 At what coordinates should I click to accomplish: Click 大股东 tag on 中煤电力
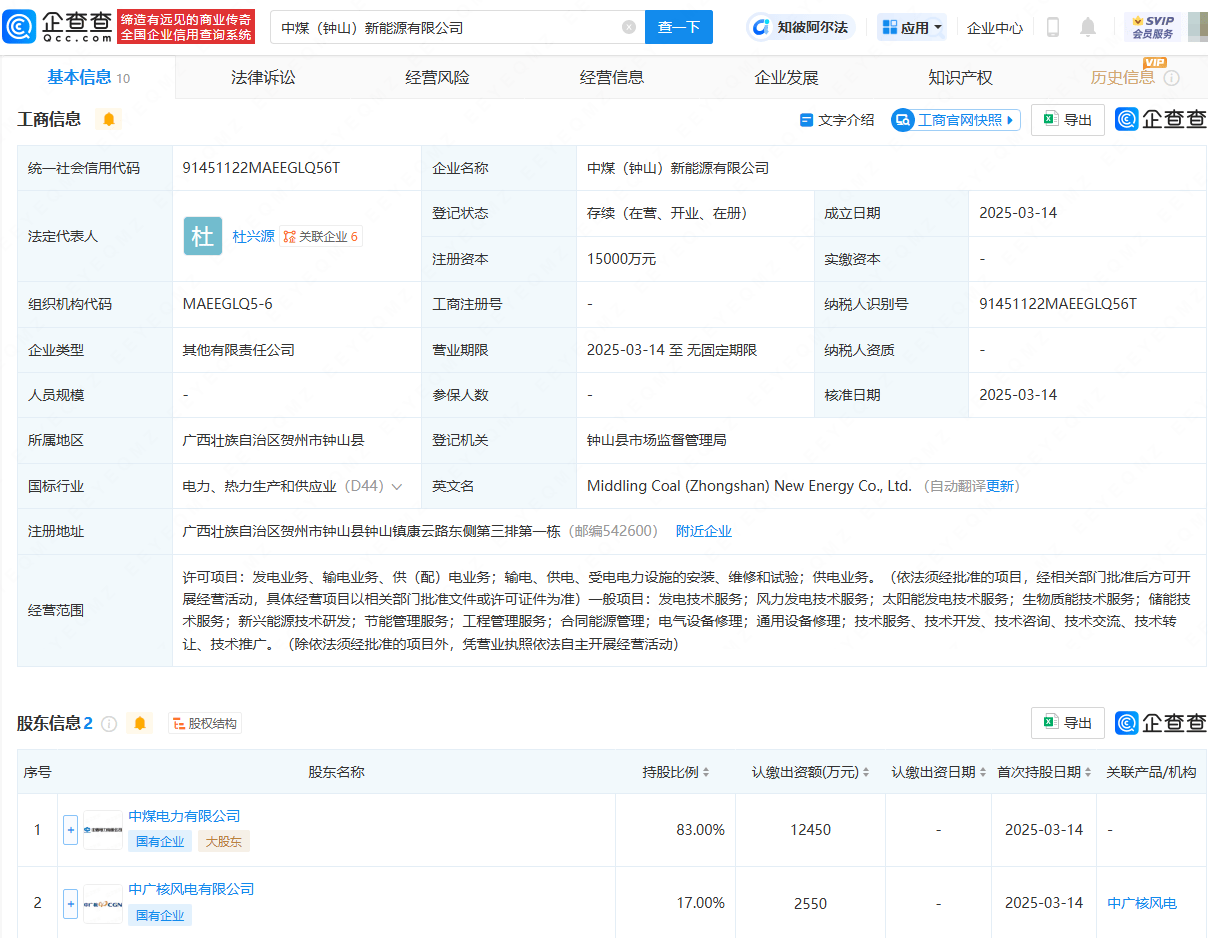coord(223,842)
